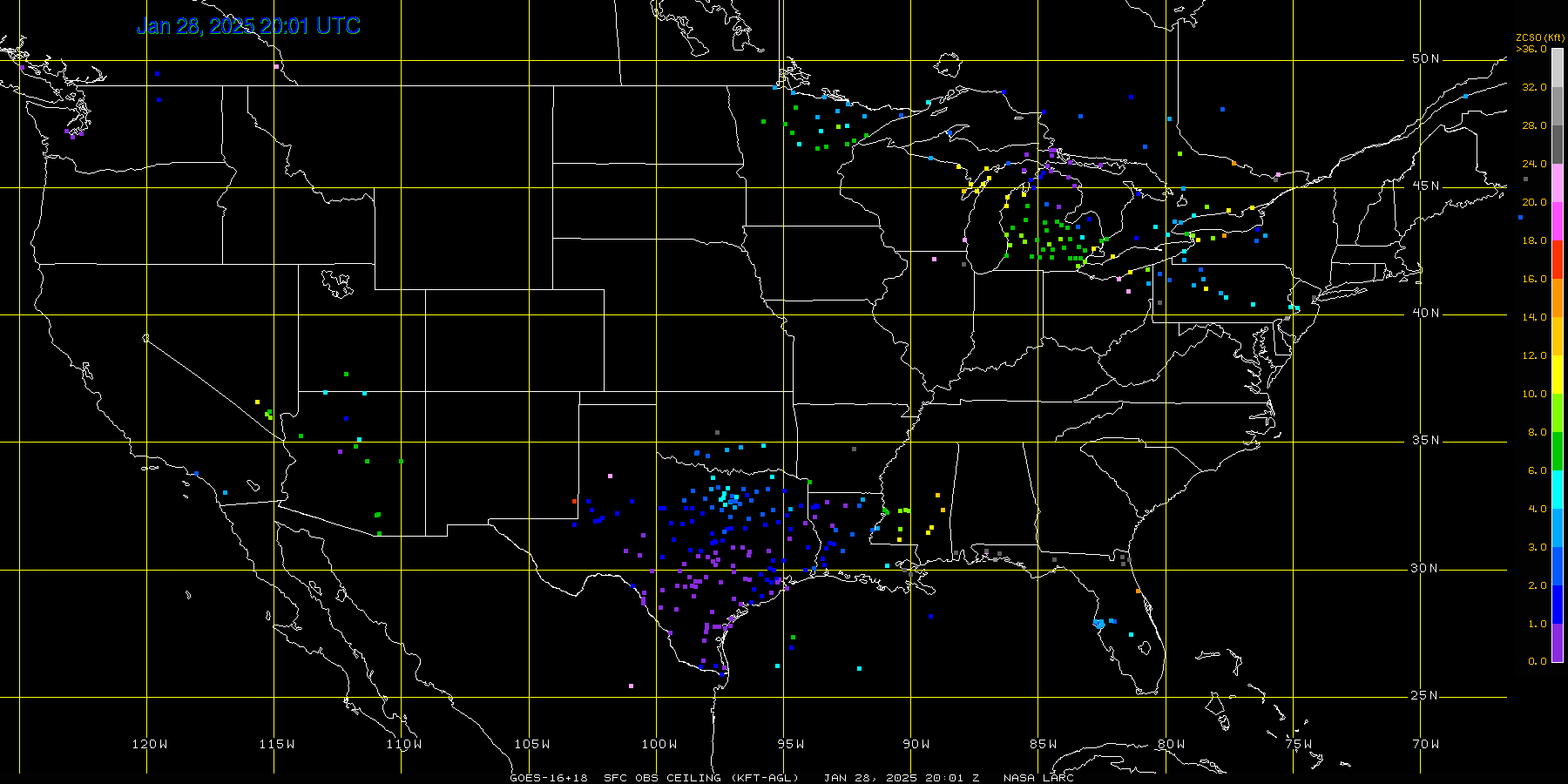
Task: Click the '25 N' latitude label
Action: [x=1426, y=696]
